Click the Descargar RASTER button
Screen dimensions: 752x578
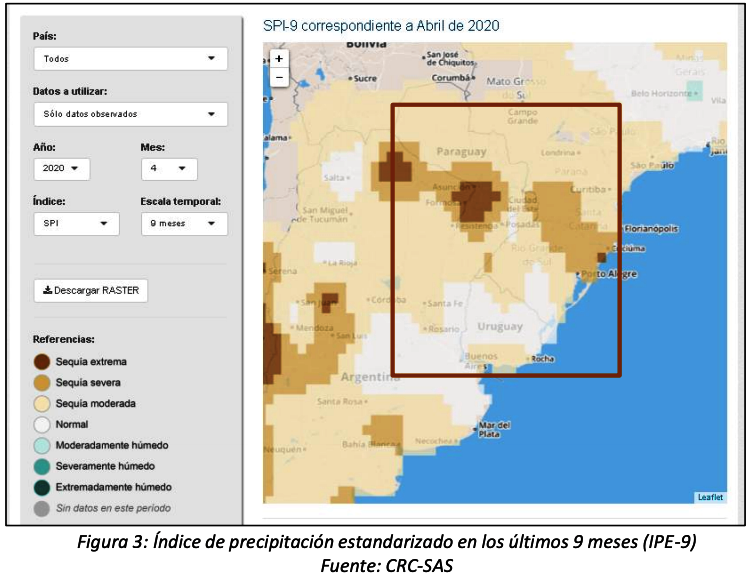point(91,291)
